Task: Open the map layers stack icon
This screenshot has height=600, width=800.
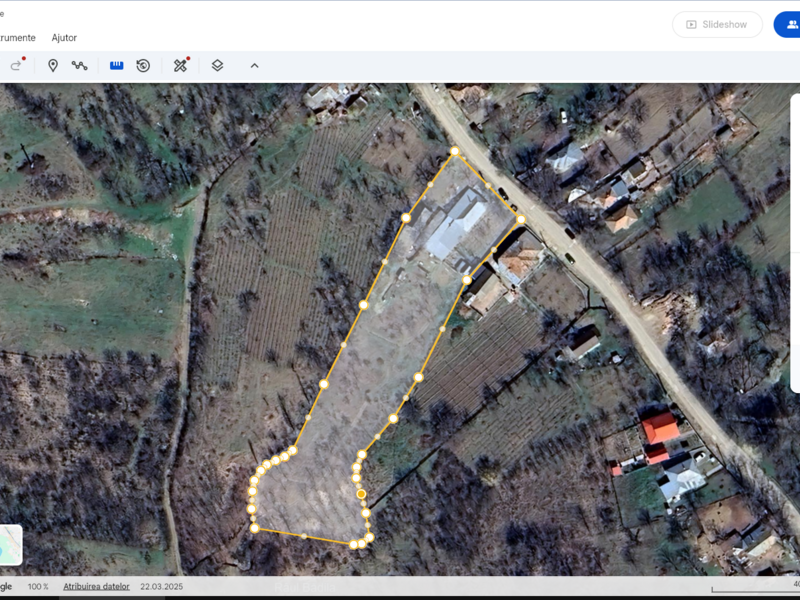Action: [x=217, y=65]
